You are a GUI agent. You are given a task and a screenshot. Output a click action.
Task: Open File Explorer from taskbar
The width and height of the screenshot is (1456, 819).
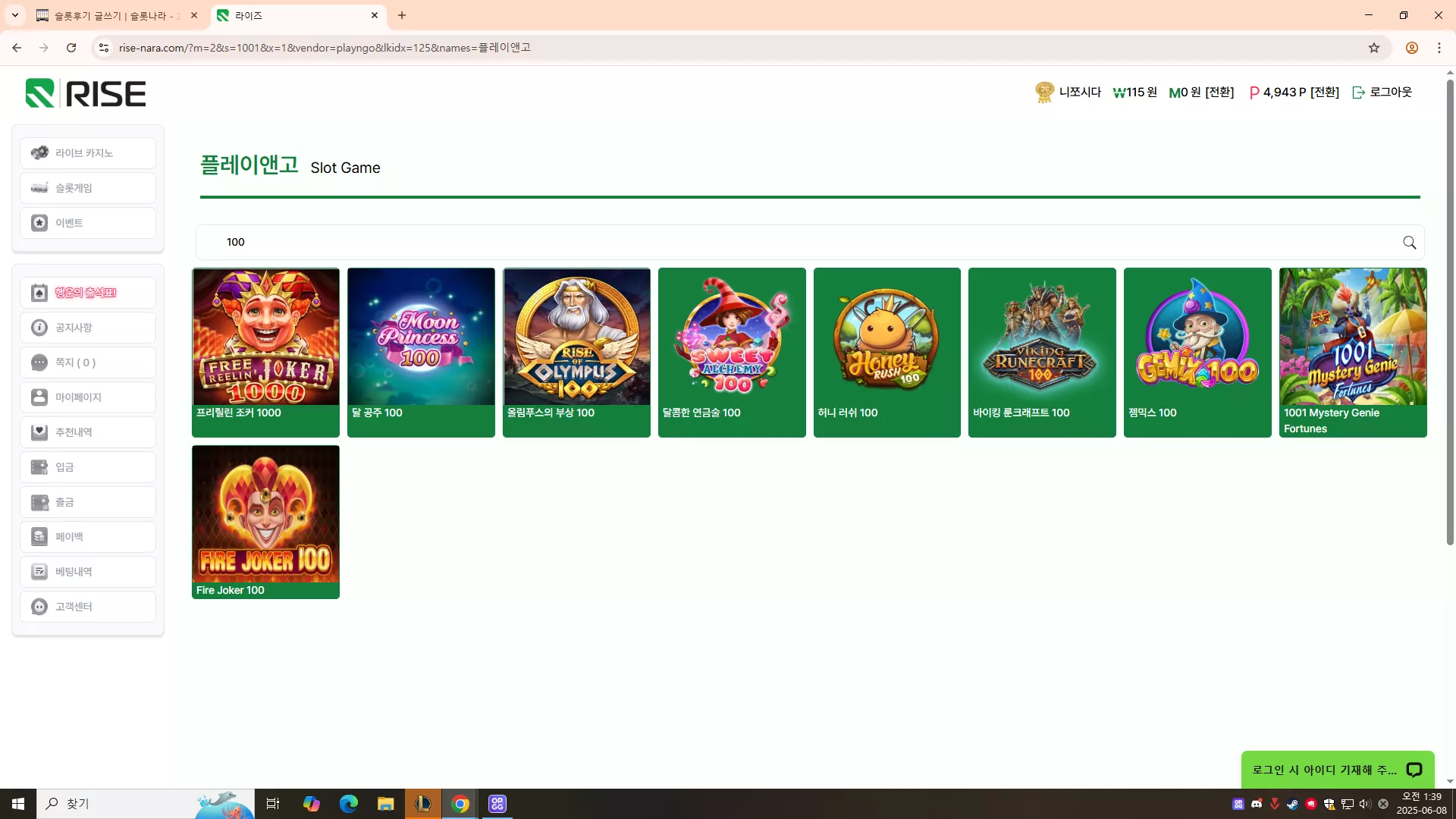click(386, 804)
